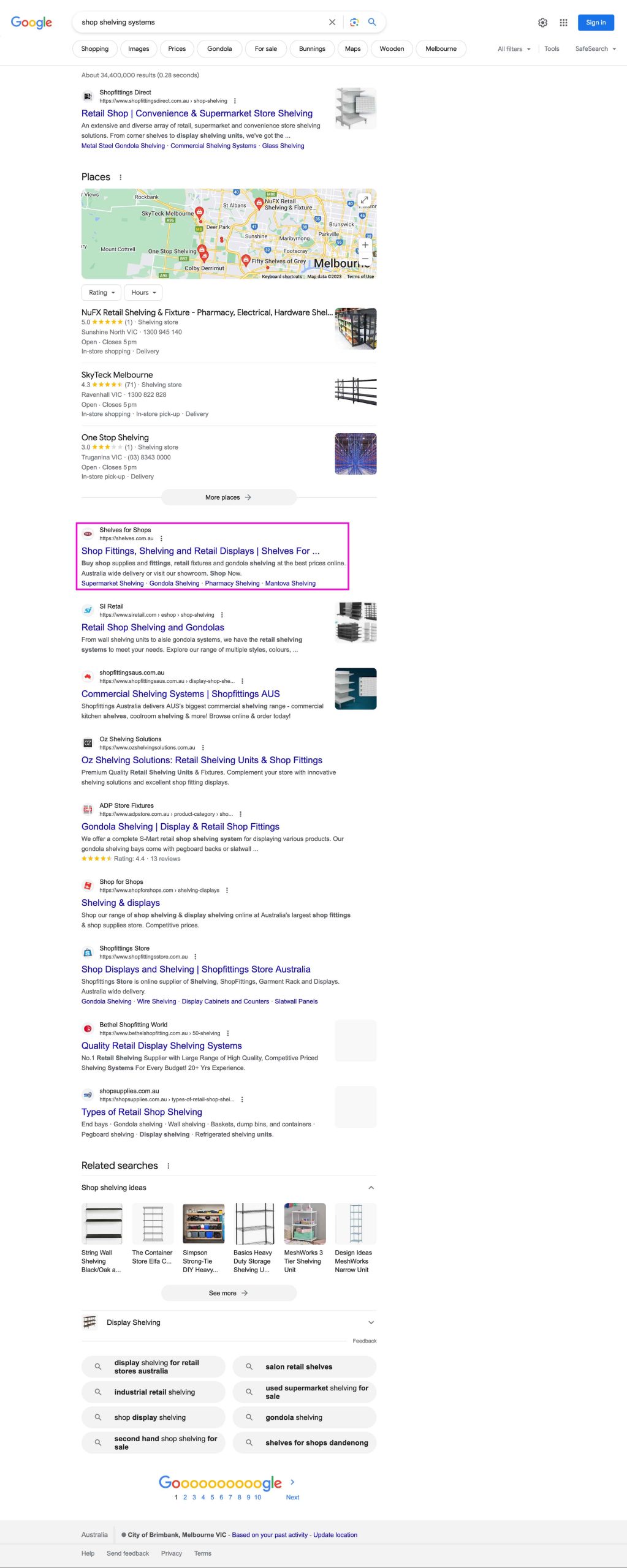This screenshot has height=1568, width=627.
Task: Click See more shelving ideas button
Action: click(229, 1293)
